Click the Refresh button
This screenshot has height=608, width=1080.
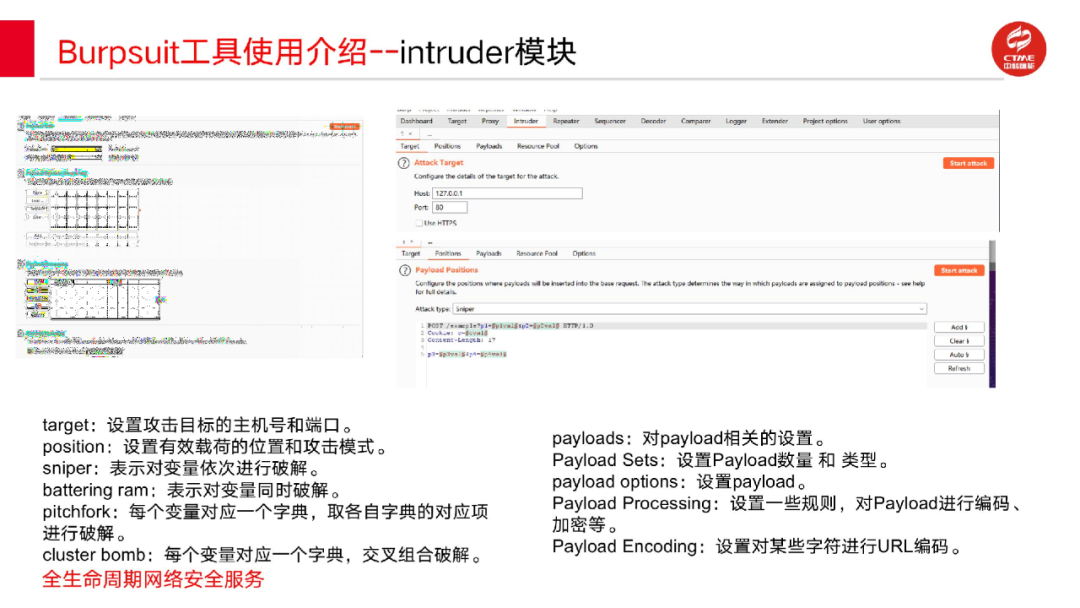point(959,369)
